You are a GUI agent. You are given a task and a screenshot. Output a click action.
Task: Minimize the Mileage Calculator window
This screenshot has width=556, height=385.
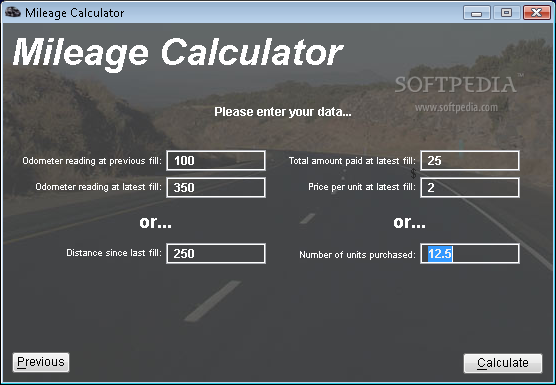(477, 13)
